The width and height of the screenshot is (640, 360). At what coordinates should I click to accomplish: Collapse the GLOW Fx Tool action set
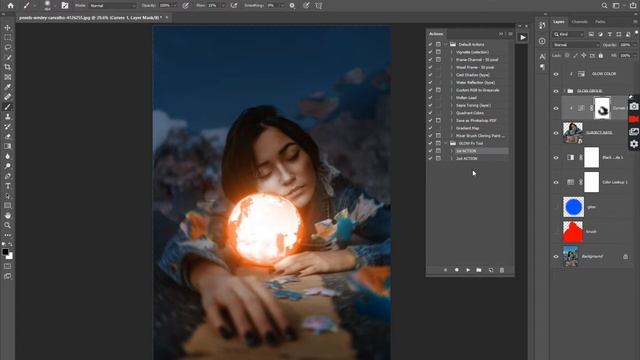pos(446,143)
